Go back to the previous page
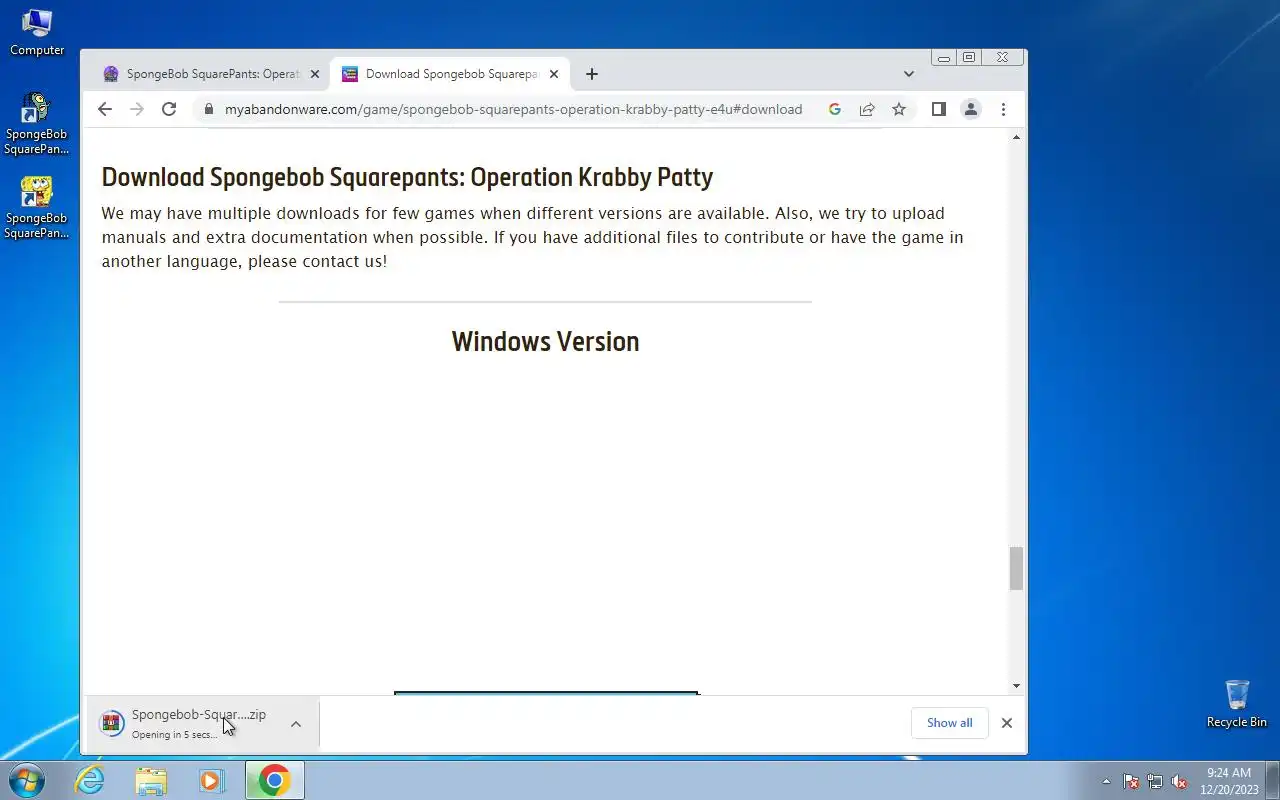 point(105,109)
